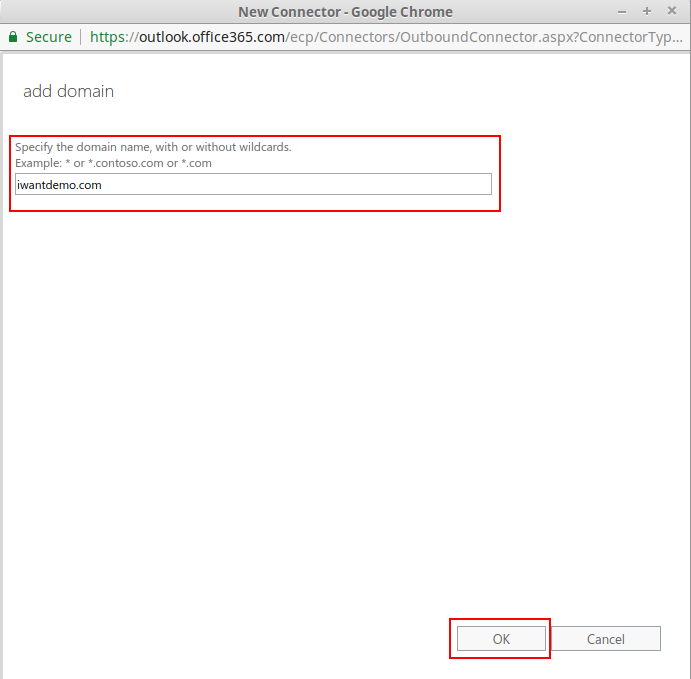Close the New Connector window
This screenshot has height=679, width=691.
point(670,11)
